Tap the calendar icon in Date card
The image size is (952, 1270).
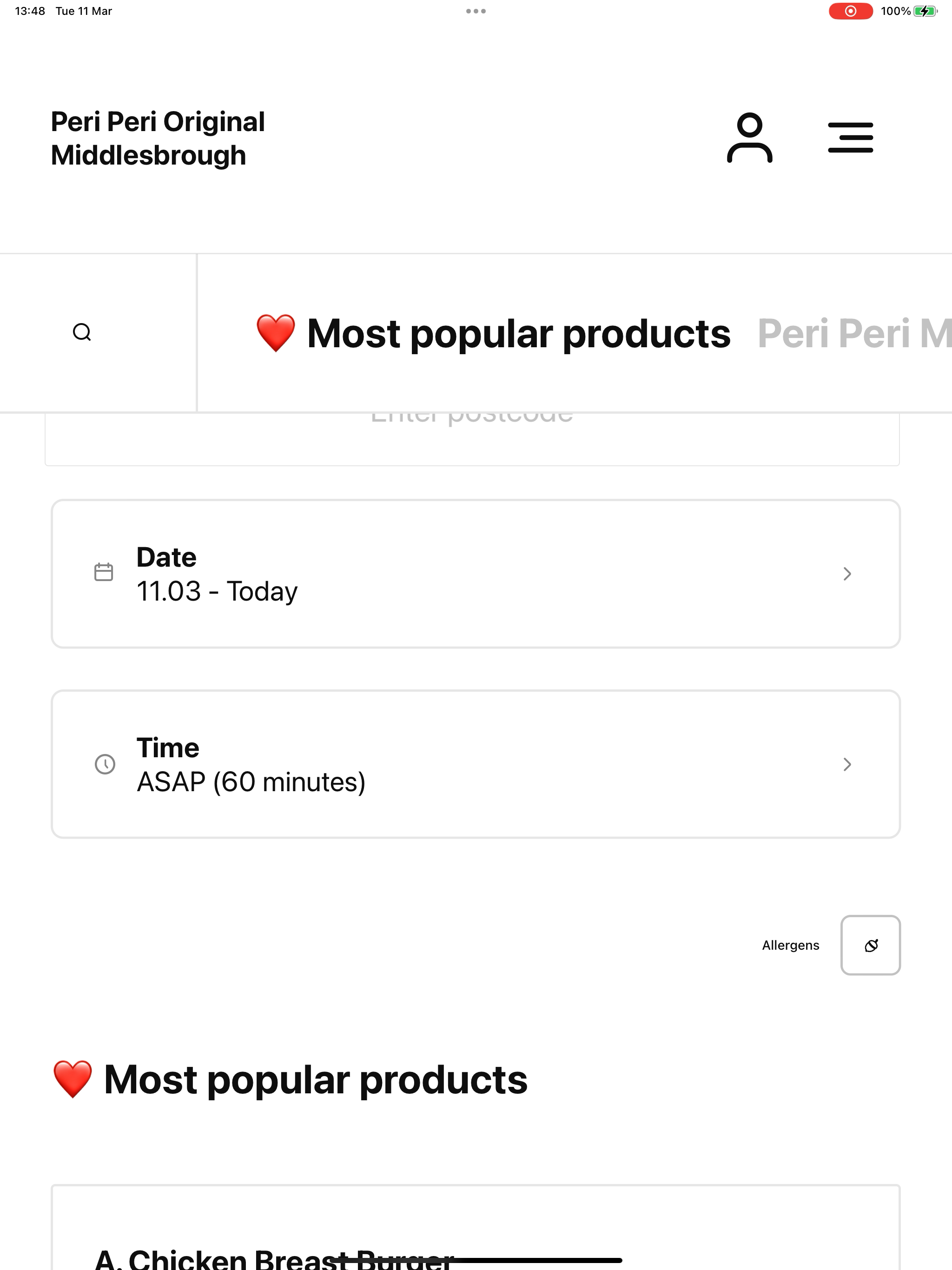coord(103,572)
